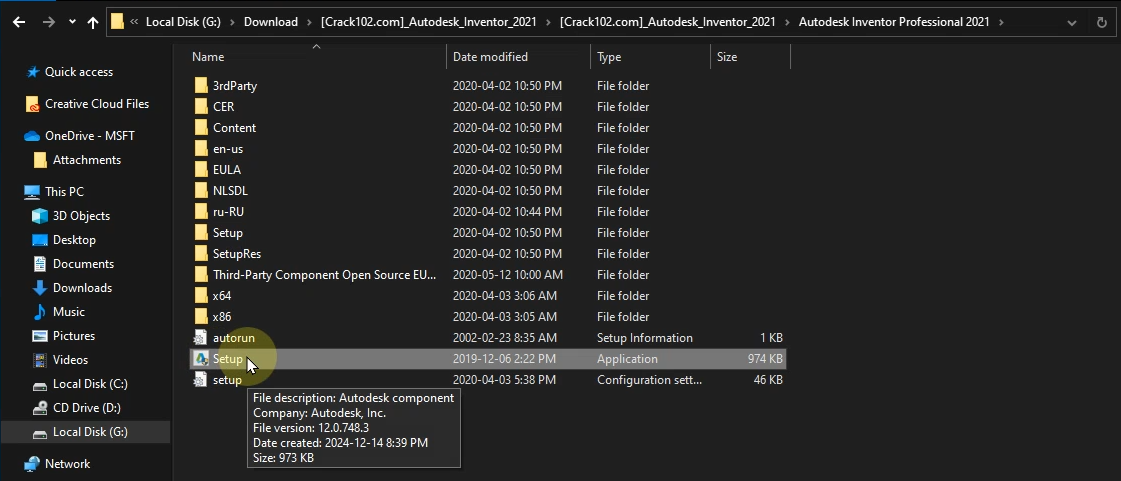
Task: Select the Music folder icon
Action: pyautogui.click(x=40, y=312)
